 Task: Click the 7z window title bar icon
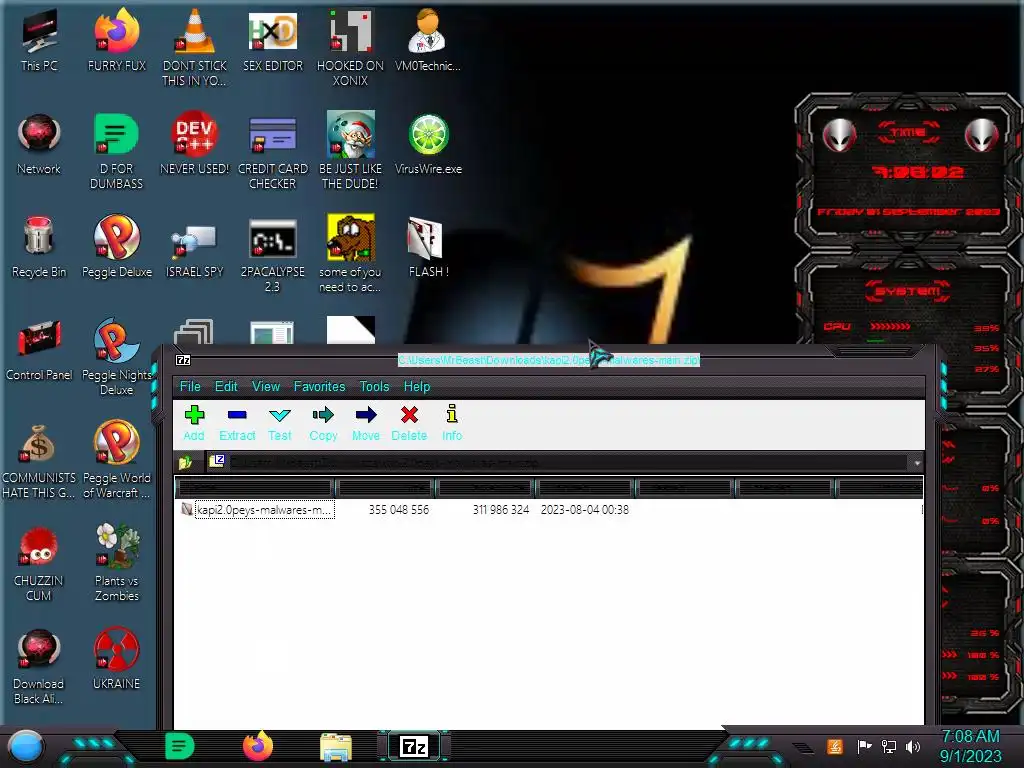pos(184,360)
